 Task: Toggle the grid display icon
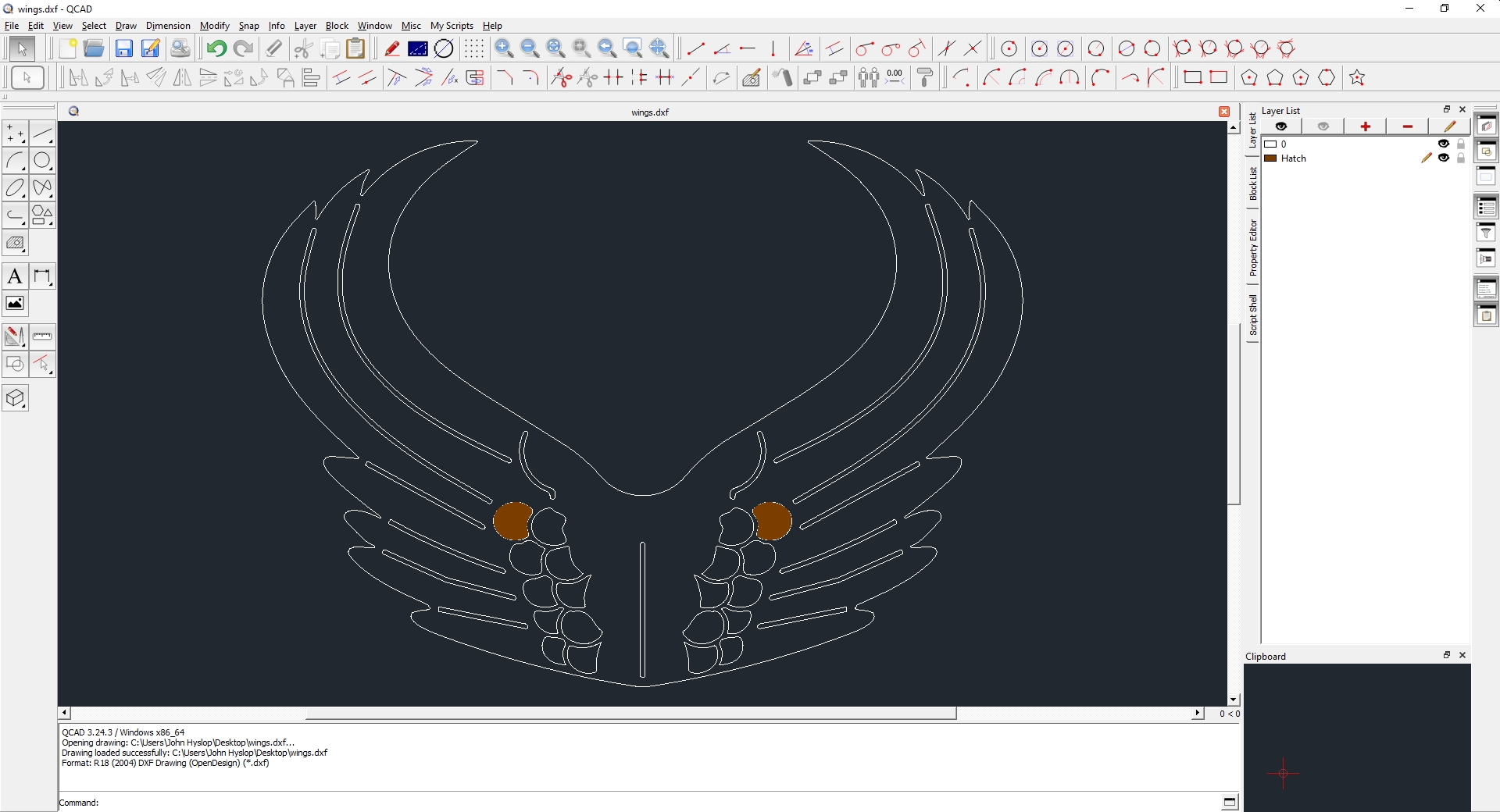point(473,49)
